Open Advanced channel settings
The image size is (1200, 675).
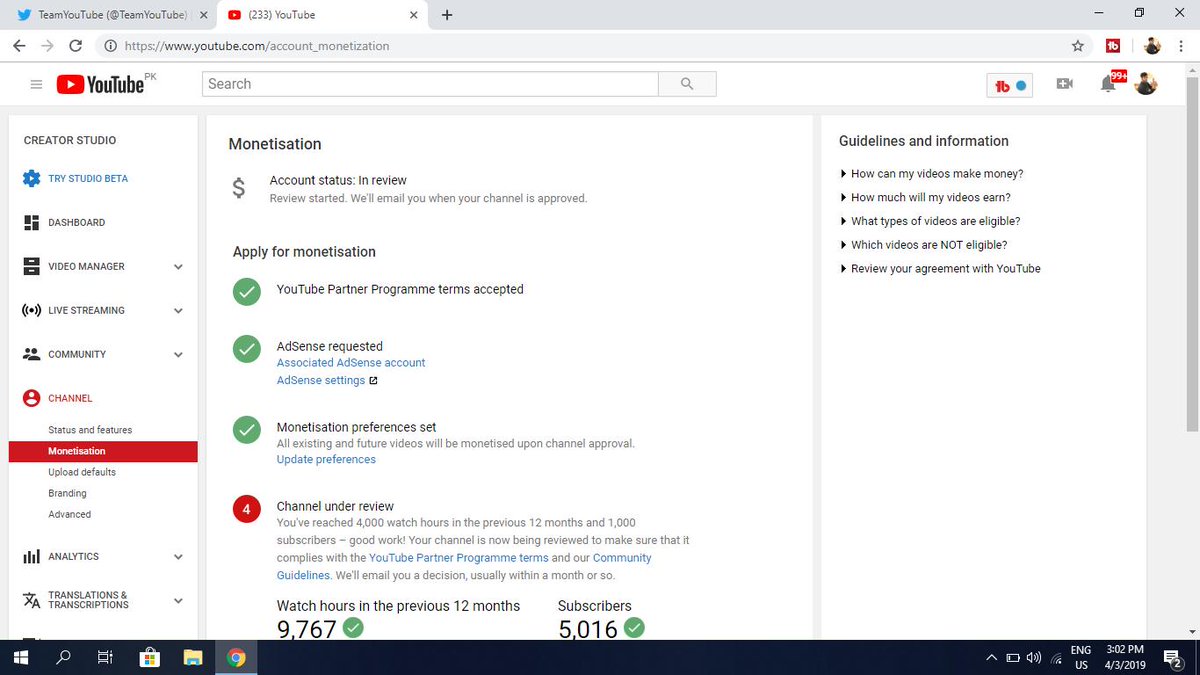point(69,514)
